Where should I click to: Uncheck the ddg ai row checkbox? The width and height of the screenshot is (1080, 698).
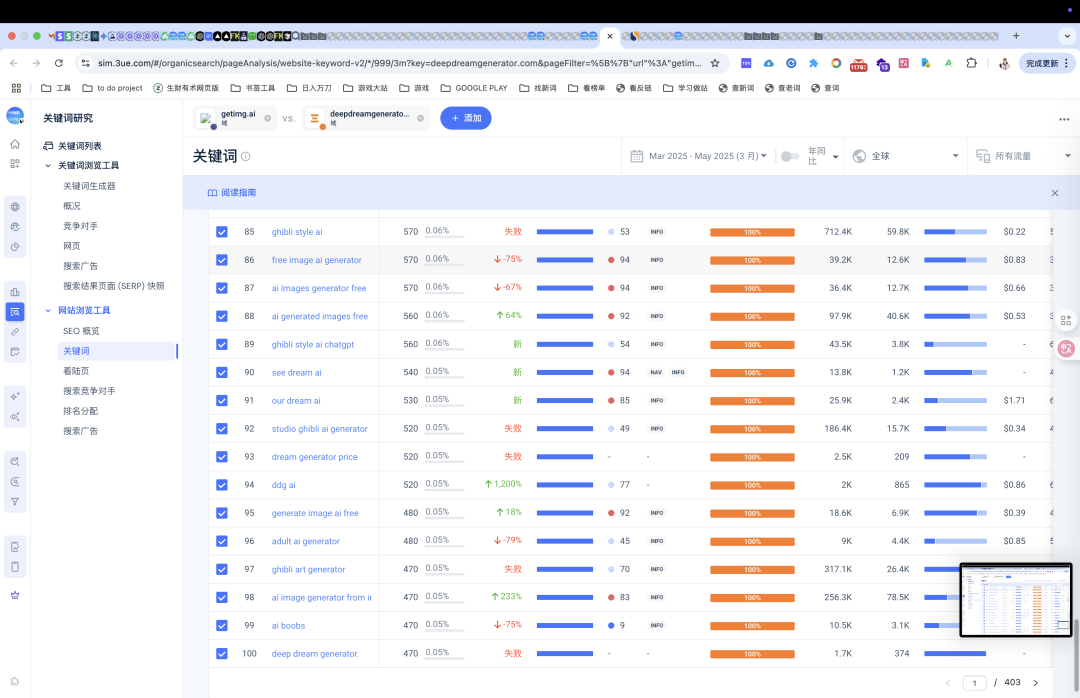[222, 485]
